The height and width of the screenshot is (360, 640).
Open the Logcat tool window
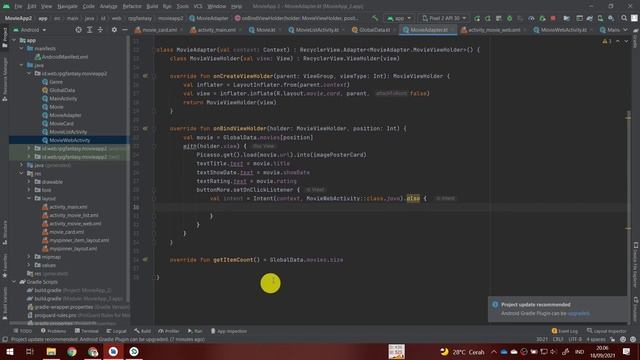[116, 331]
